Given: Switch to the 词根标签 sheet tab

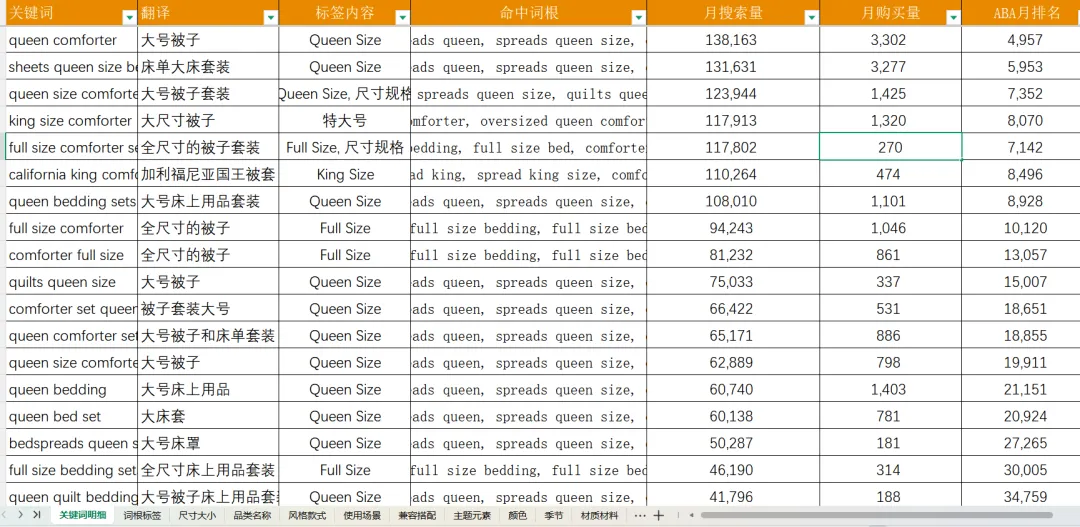Looking at the screenshot, I should [142, 515].
